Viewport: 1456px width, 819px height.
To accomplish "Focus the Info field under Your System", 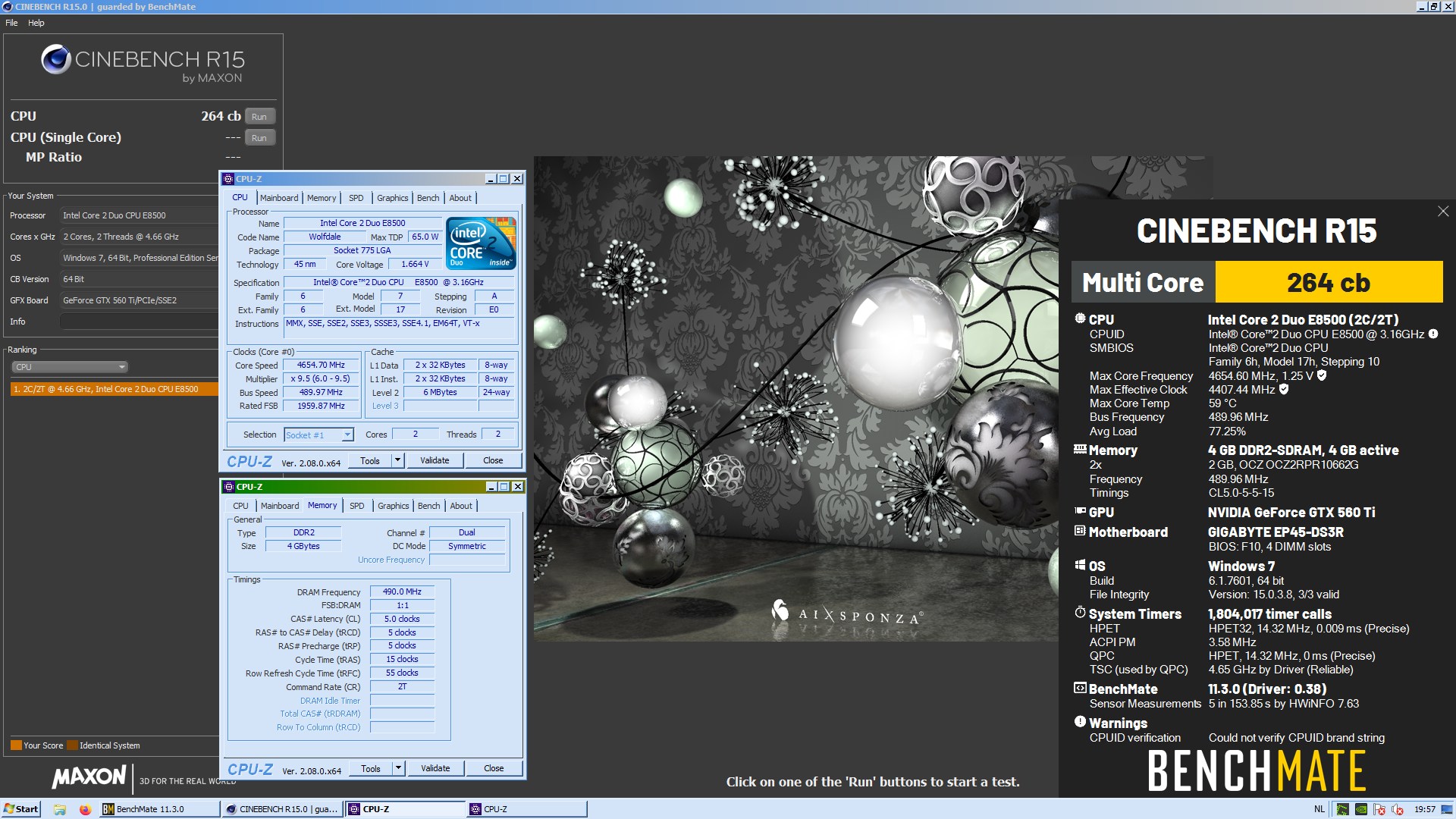I will (x=140, y=322).
